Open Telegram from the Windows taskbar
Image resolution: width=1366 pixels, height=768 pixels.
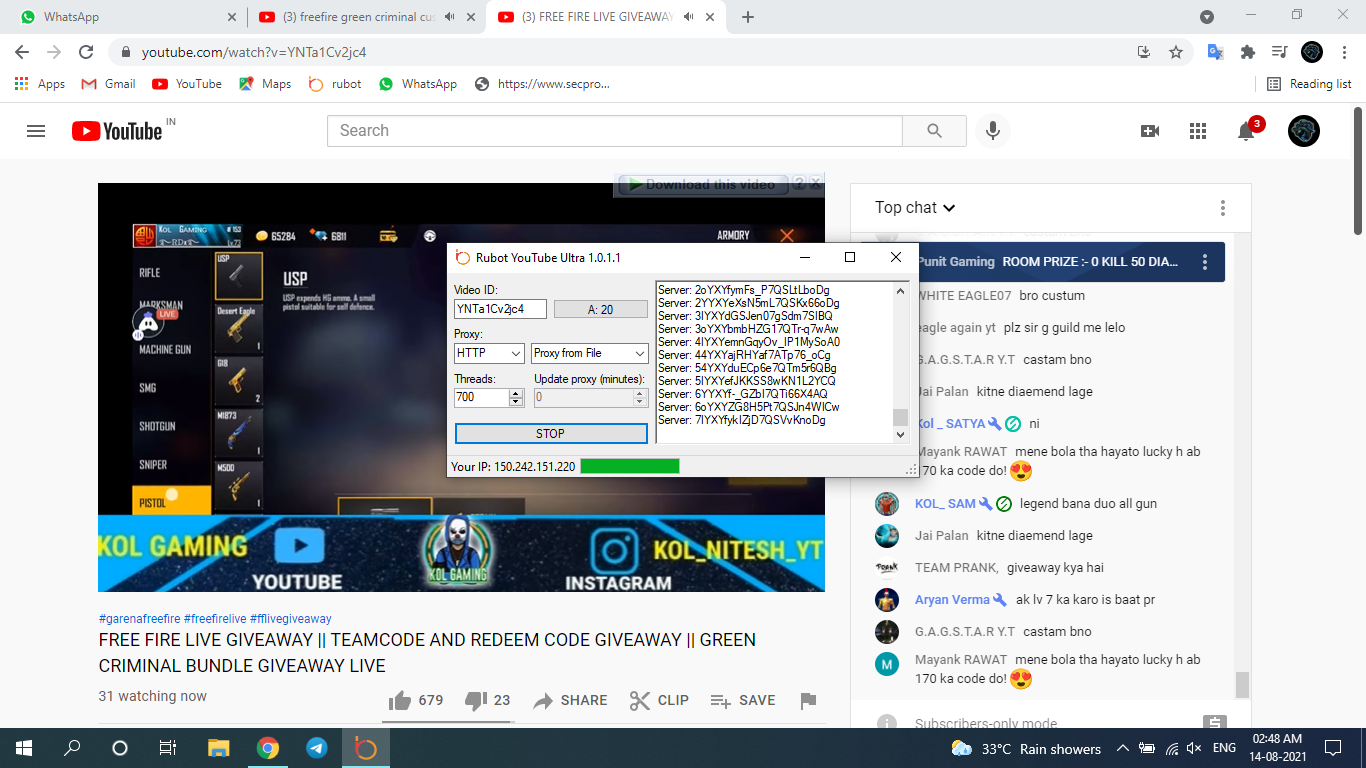[x=316, y=748]
